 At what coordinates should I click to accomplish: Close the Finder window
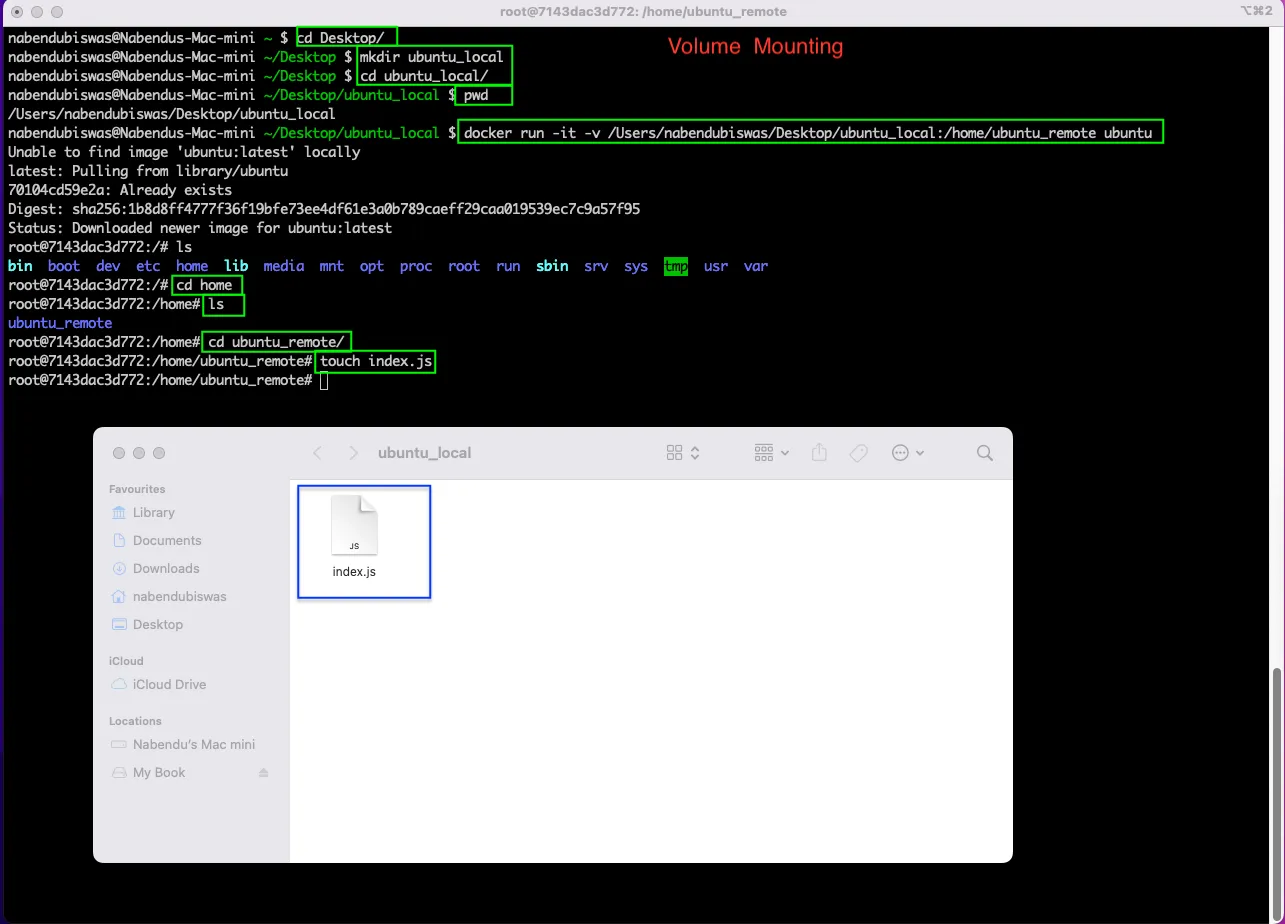(x=119, y=453)
